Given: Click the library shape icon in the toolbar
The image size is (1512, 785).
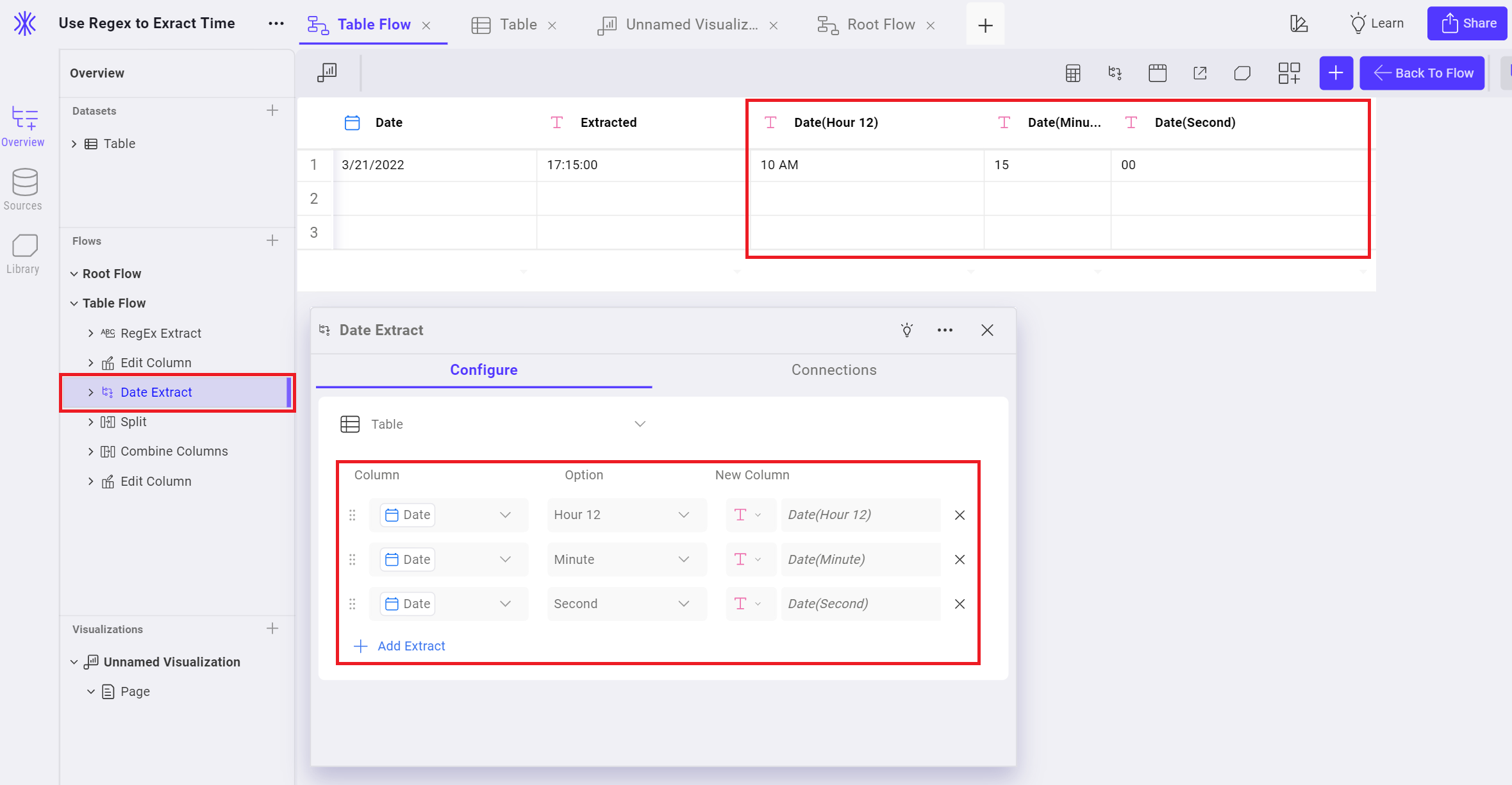Looking at the screenshot, I should point(1242,73).
